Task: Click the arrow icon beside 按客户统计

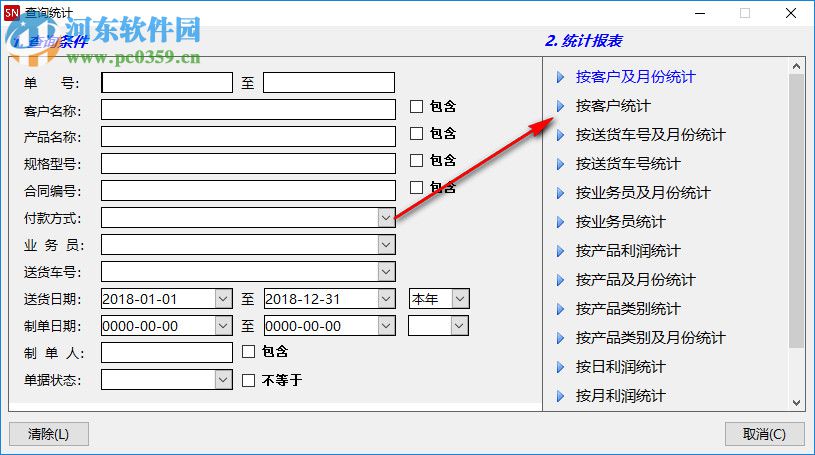Action: (x=560, y=106)
